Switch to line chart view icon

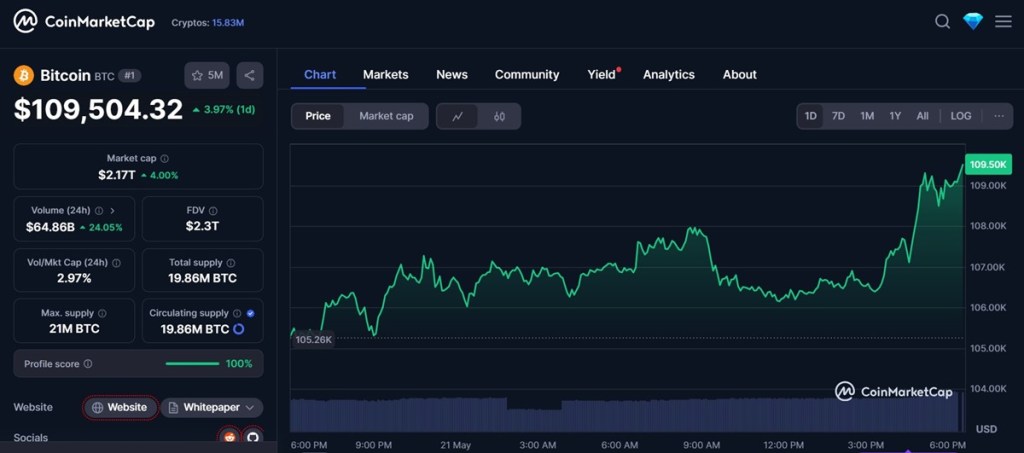[x=458, y=116]
